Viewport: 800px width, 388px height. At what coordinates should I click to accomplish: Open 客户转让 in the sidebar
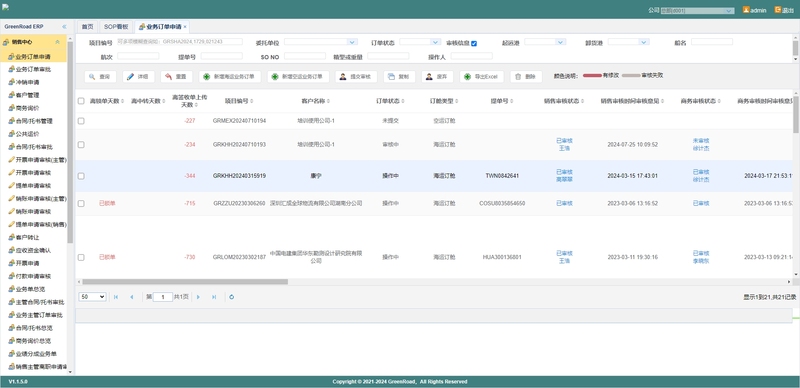[28, 237]
